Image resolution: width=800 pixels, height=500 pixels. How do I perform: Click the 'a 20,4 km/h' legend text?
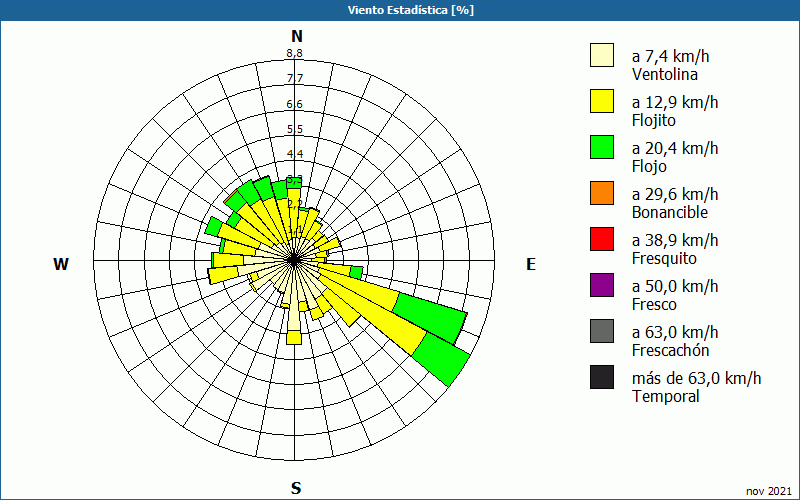point(674,148)
